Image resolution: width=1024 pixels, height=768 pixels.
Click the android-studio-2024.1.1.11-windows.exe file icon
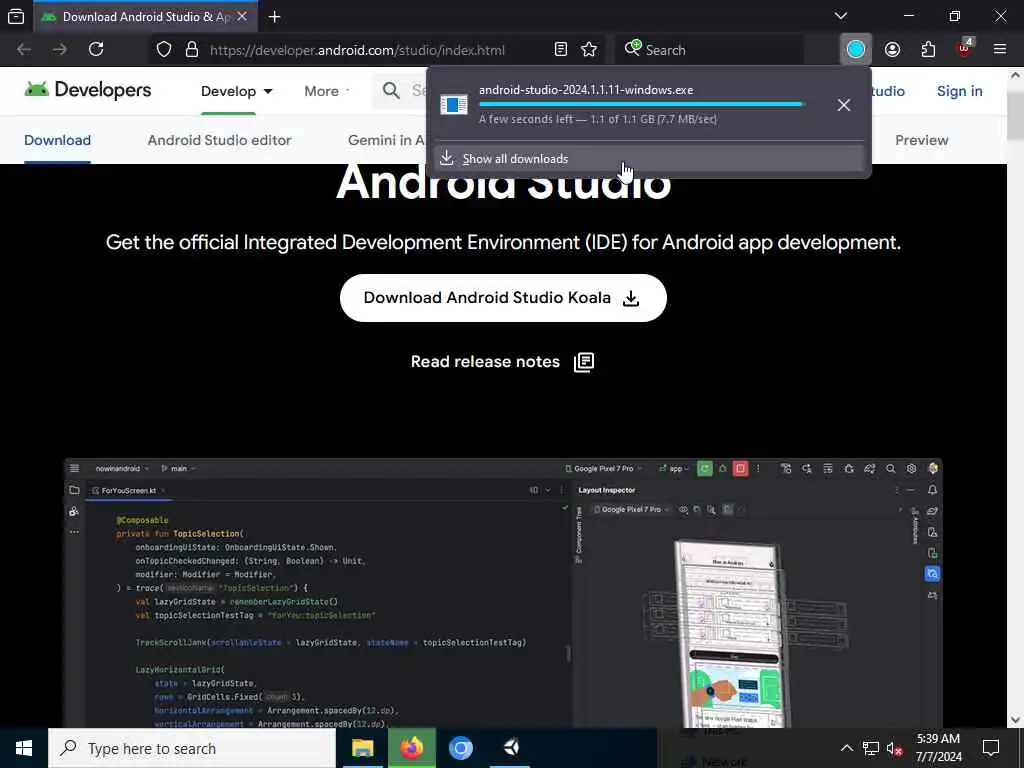[454, 105]
